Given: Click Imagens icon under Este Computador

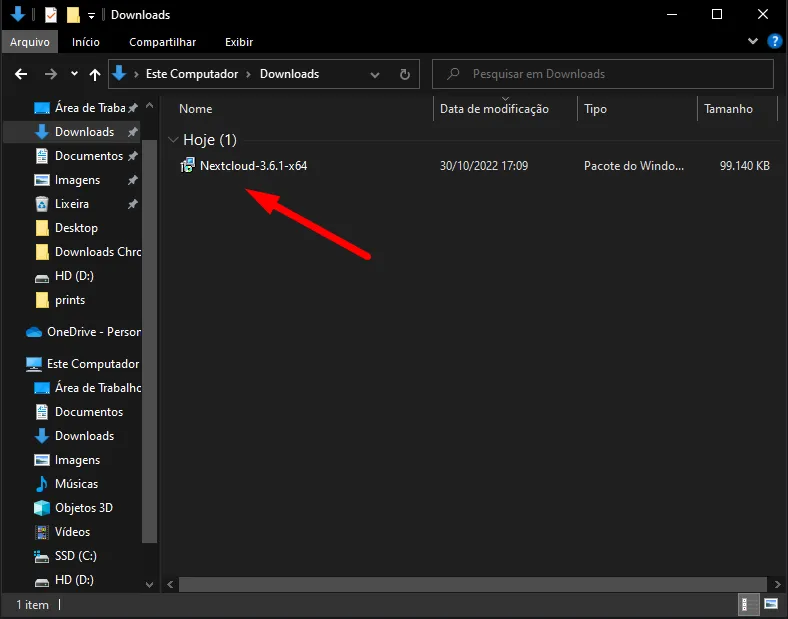Looking at the screenshot, I should tap(42, 460).
